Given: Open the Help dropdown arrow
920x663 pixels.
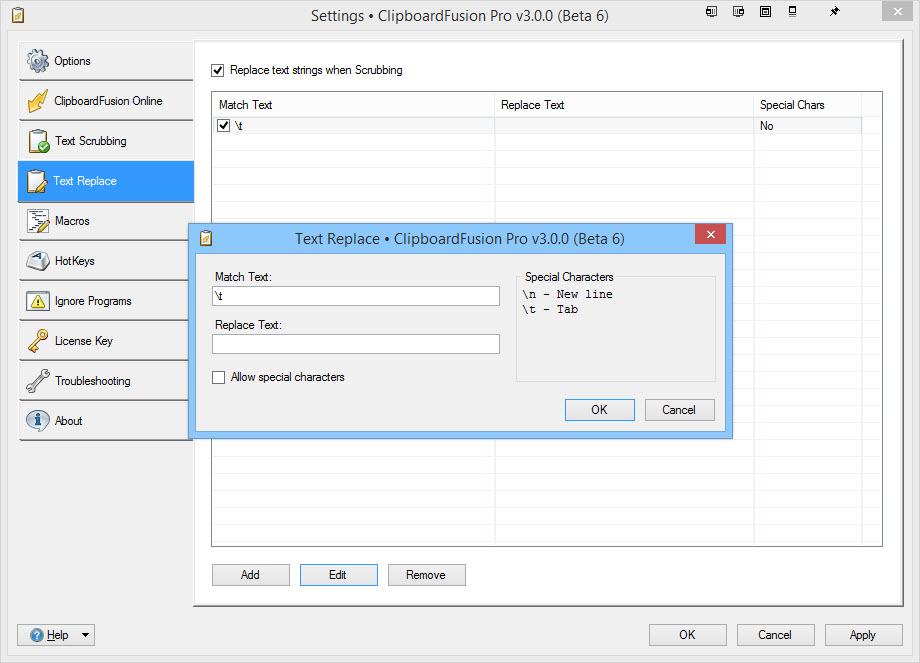Looking at the screenshot, I should [85, 635].
